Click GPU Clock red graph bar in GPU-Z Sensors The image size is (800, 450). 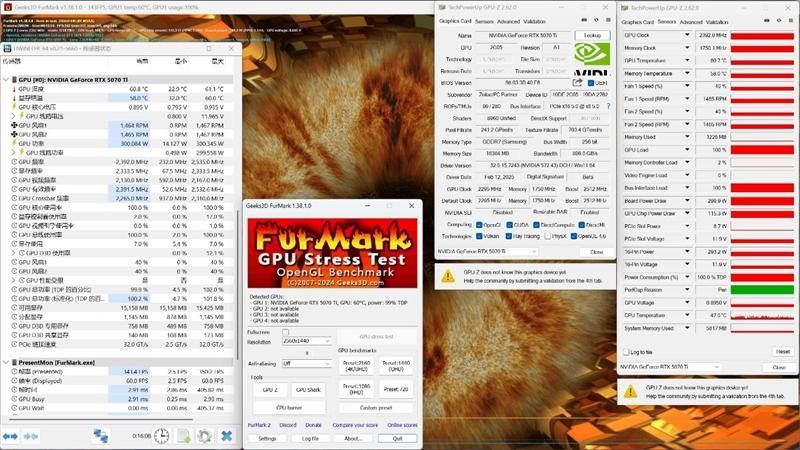pyautogui.click(x=762, y=35)
